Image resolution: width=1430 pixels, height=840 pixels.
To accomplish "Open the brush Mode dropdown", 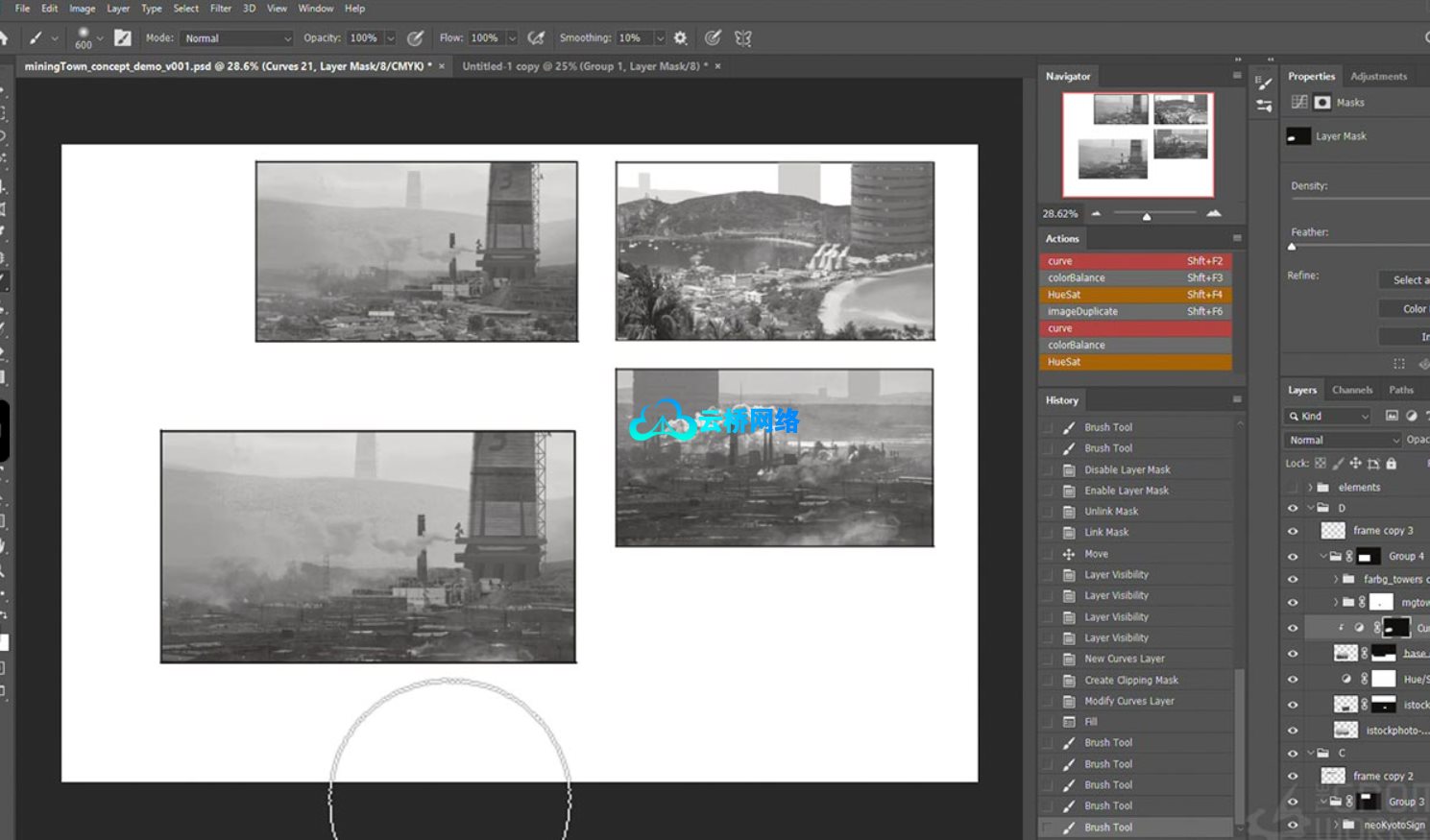I will [237, 38].
